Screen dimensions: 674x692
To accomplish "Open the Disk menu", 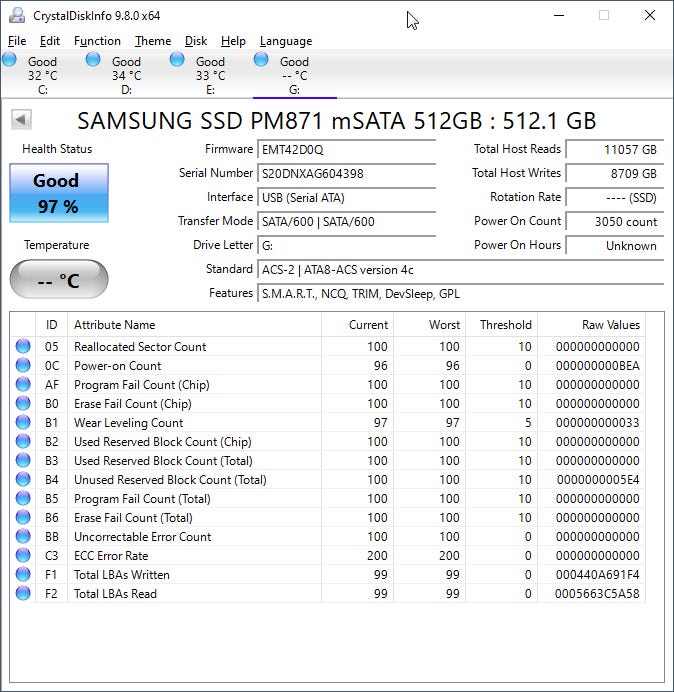I will pos(196,41).
